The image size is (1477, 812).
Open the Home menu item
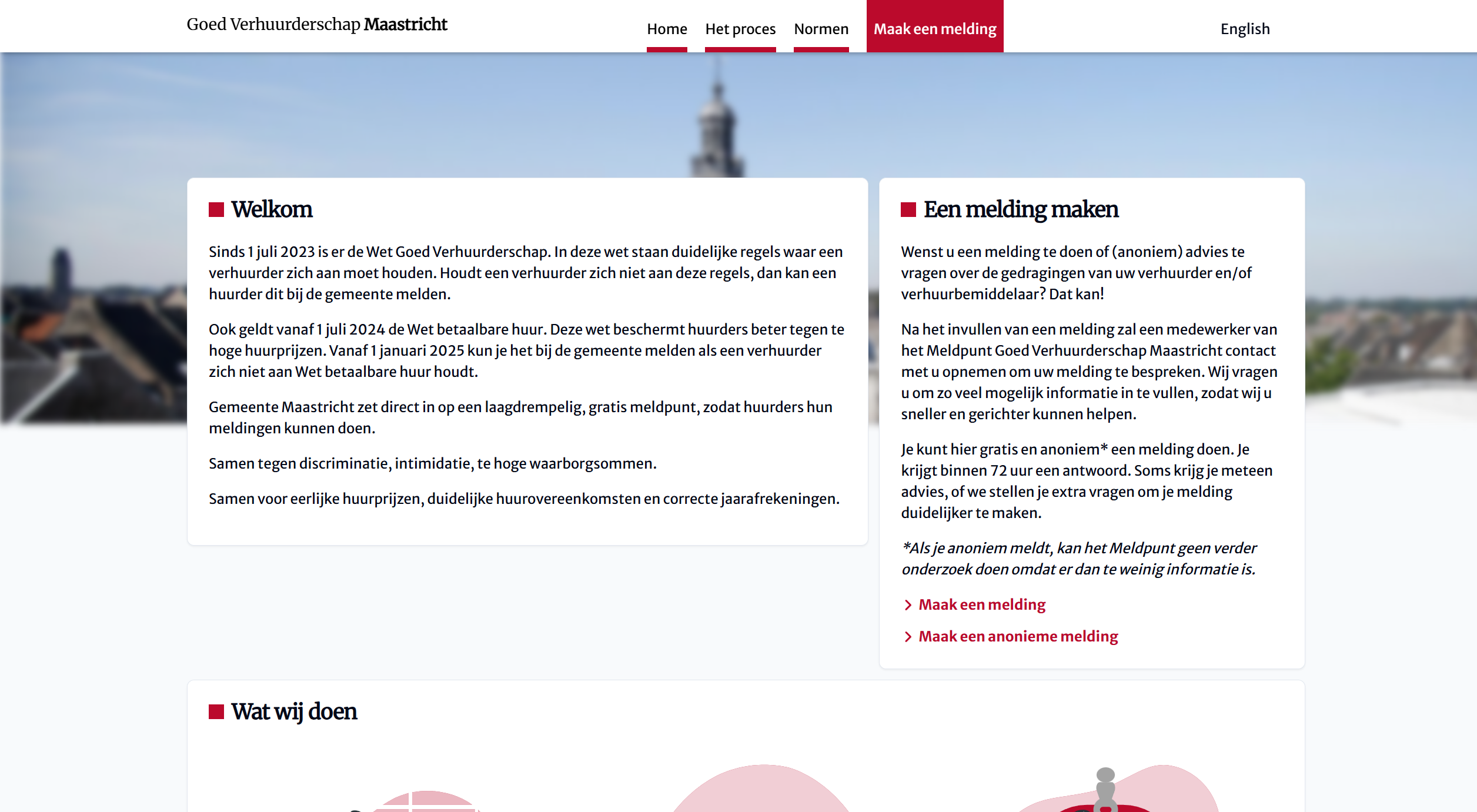tap(667, 29)
